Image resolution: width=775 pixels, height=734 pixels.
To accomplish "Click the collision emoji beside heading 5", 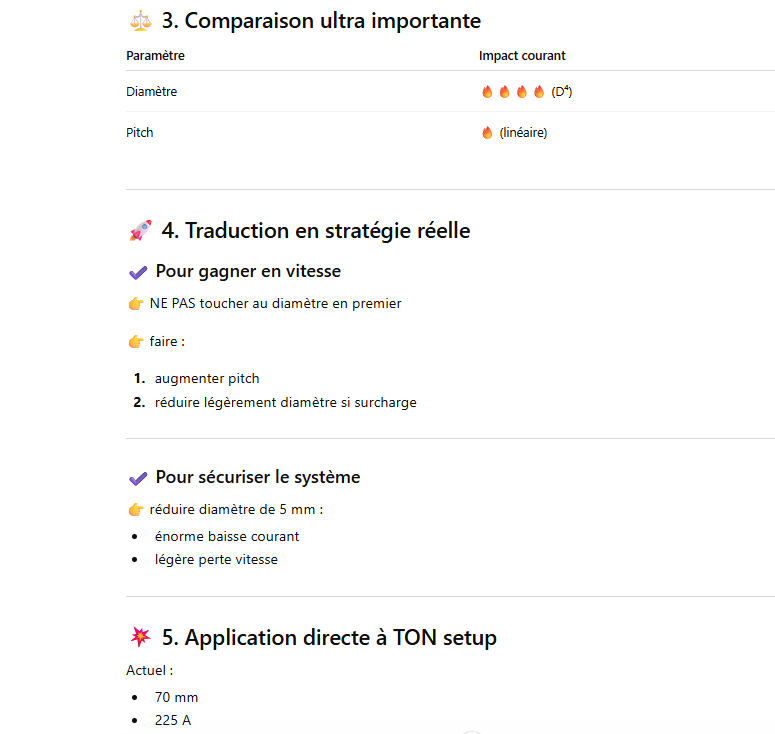I will click(x=140, y=638).
